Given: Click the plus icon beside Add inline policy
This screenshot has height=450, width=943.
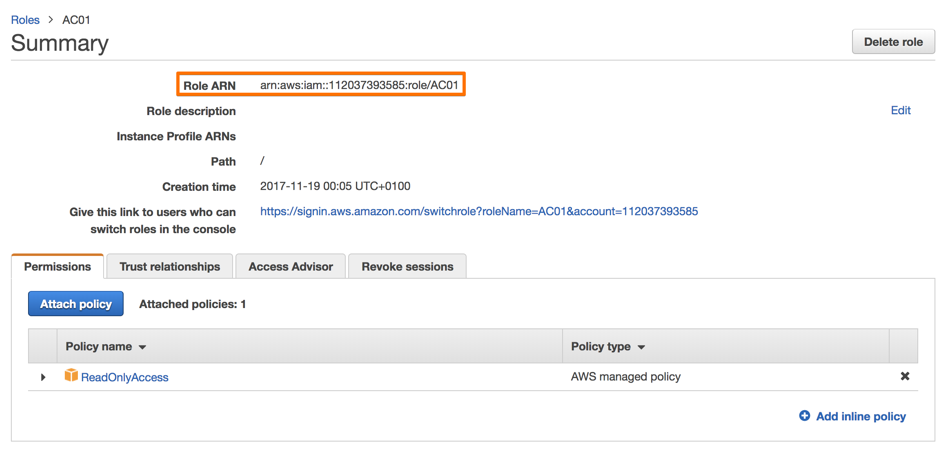Looking at the screenshot, I should [x=804, y=416].
